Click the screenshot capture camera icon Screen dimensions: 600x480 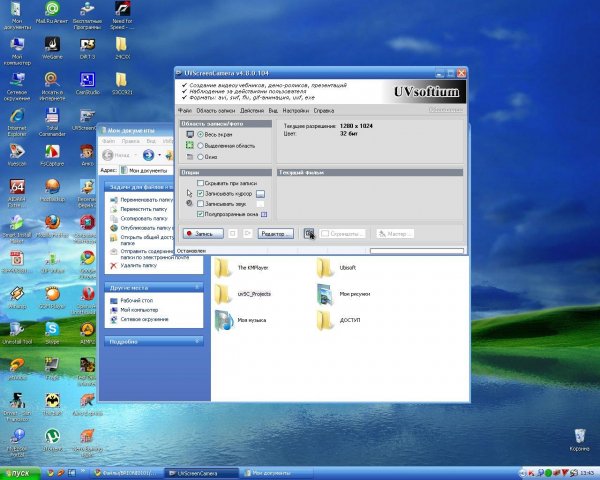309,233
